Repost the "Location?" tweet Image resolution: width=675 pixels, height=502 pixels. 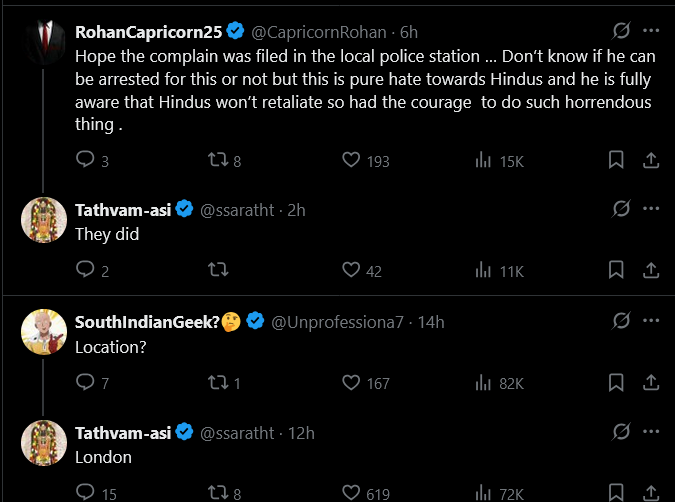[x=216, y=381]
